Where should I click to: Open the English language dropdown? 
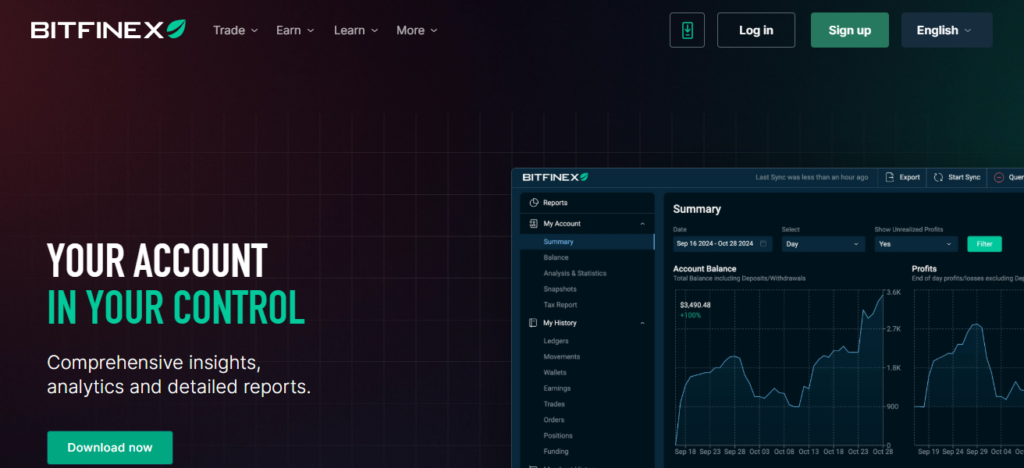coord(947,30)
